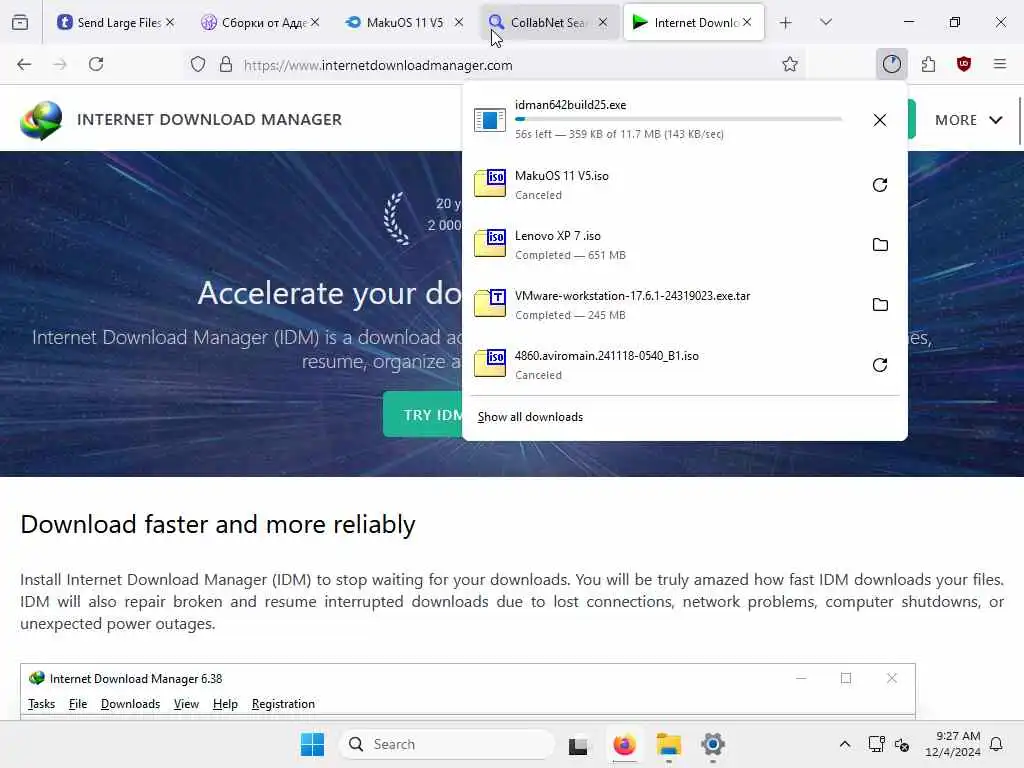Viewport: 1024px width, 768px height.
Task: Open Firefox application menu
Action: tap(1000, 64)
